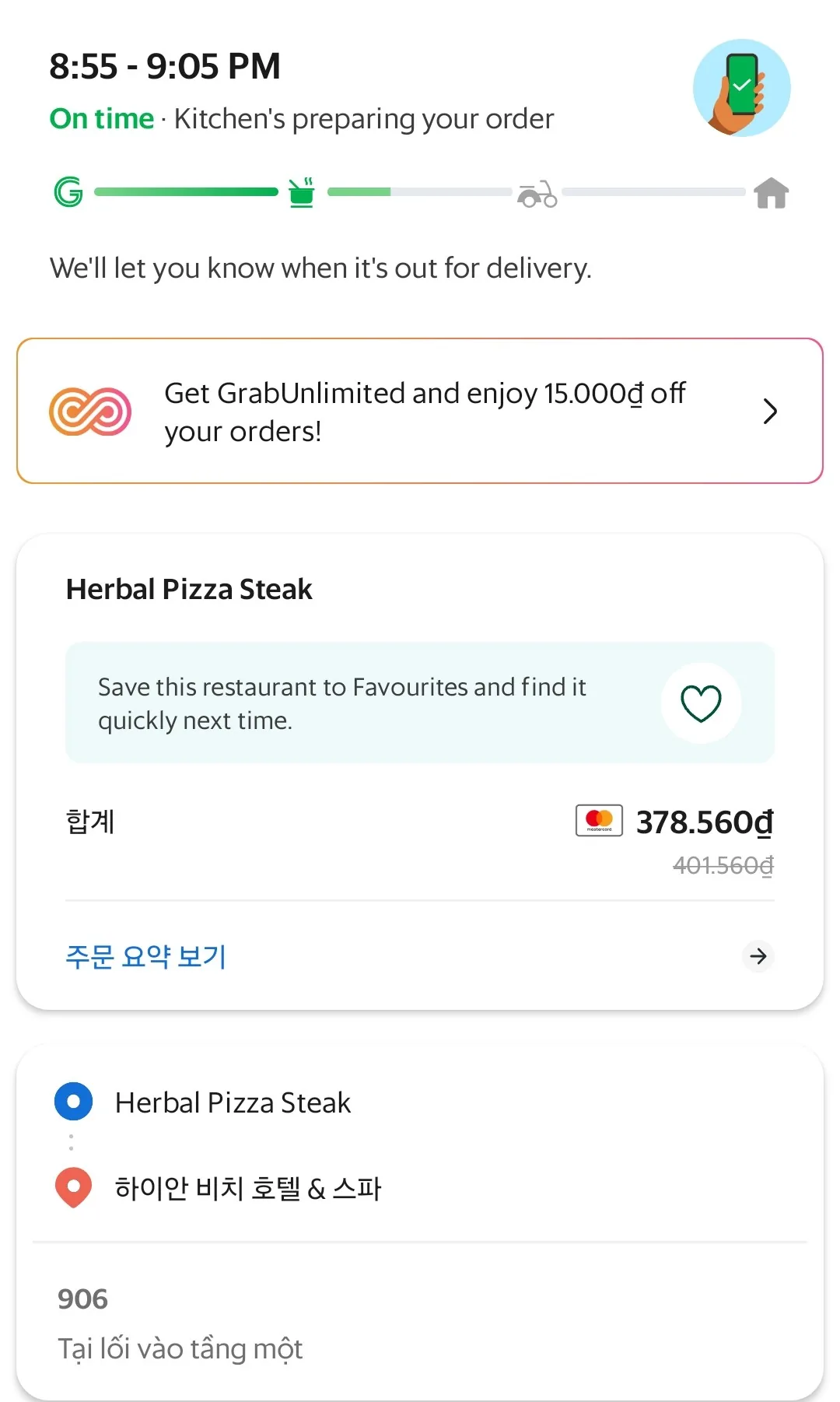Tap the red drop-off pin marker
Image resolution: width=840 pixels, height=1402 pixels.
[x=74, y=1188]
